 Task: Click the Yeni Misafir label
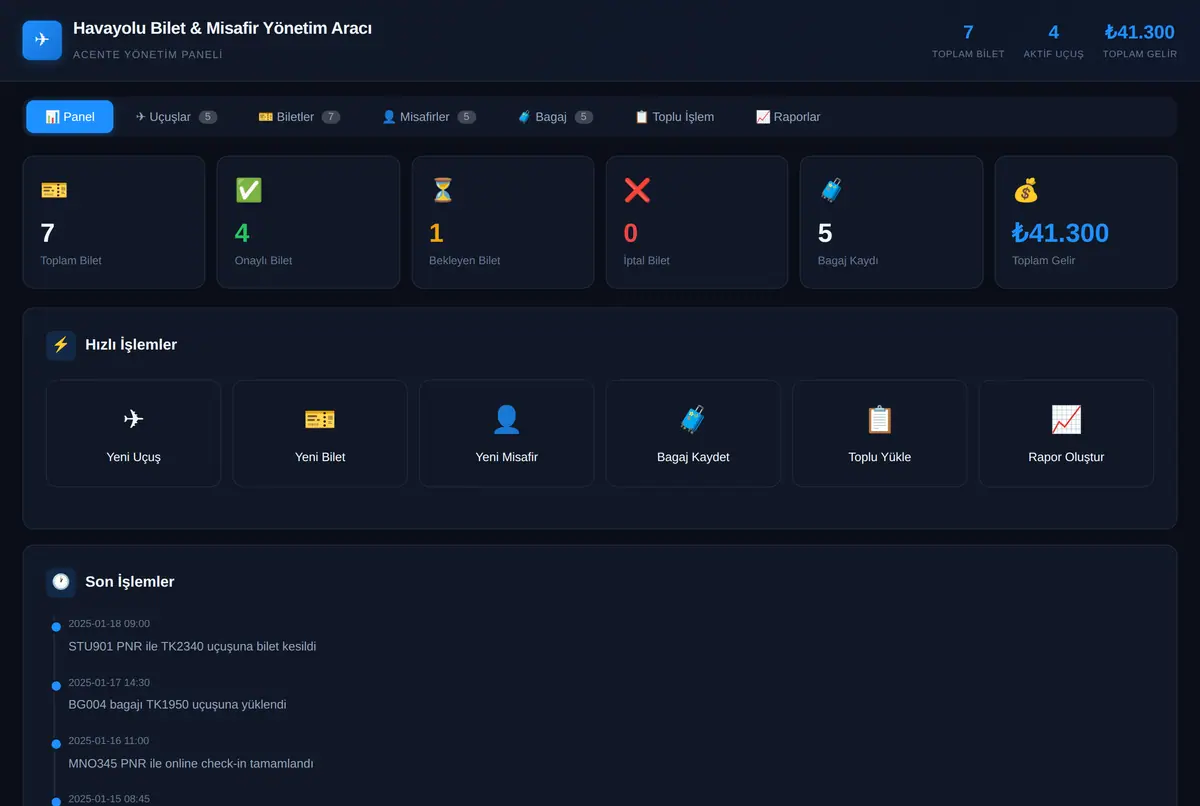506,457
